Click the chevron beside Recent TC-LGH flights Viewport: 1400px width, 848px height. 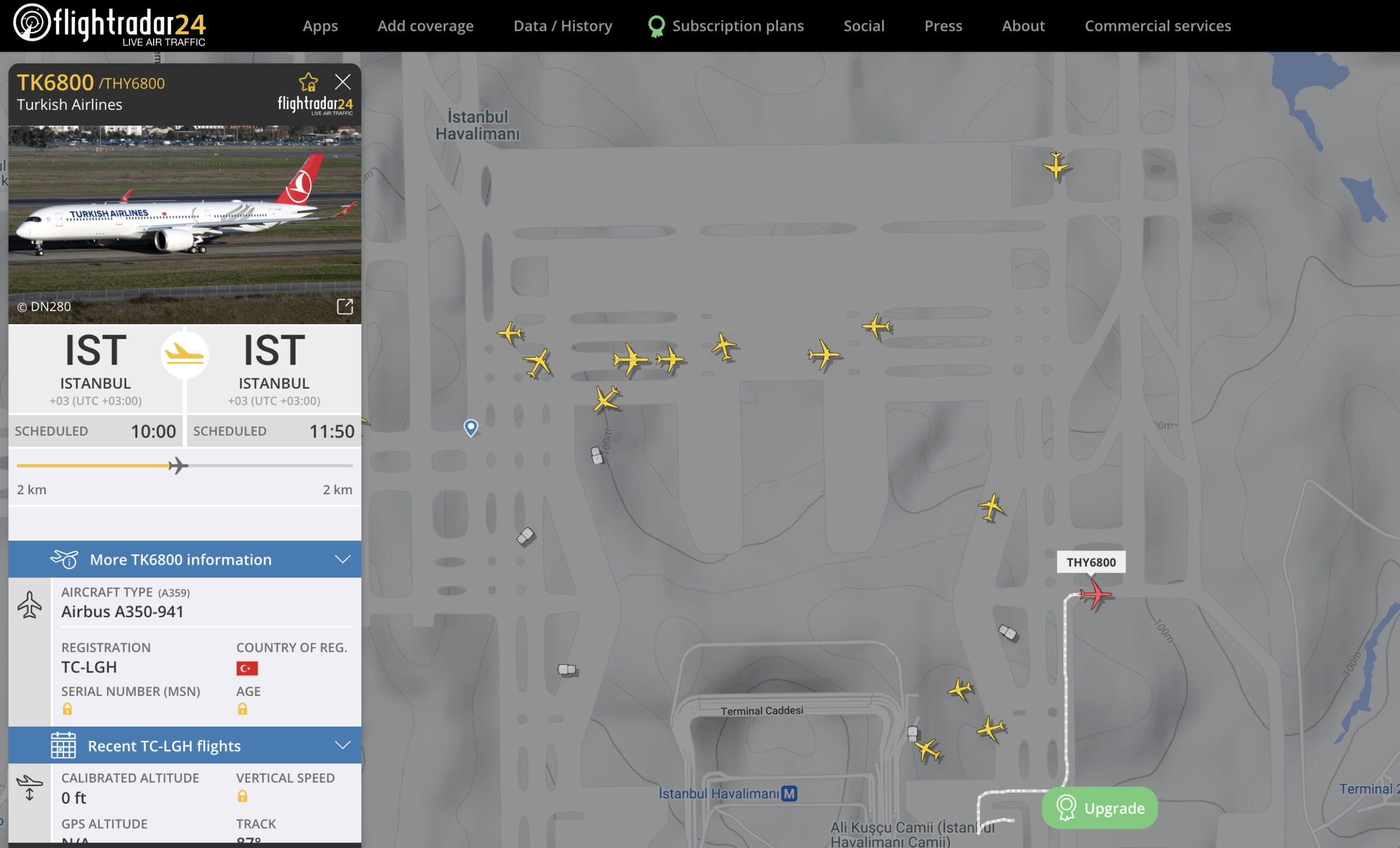pos(342,745)
